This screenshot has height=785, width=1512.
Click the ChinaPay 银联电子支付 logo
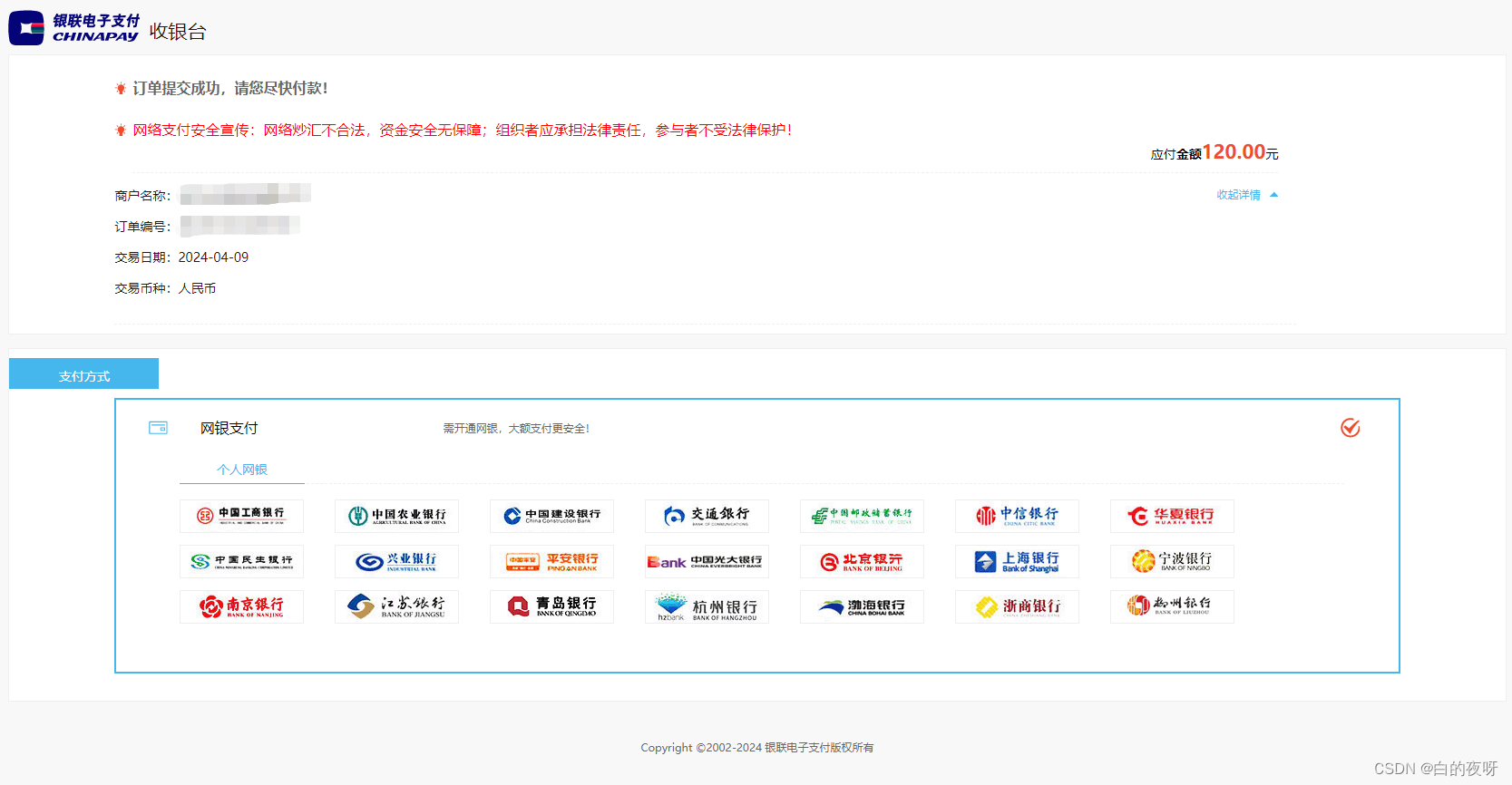[x=74, y=28]
